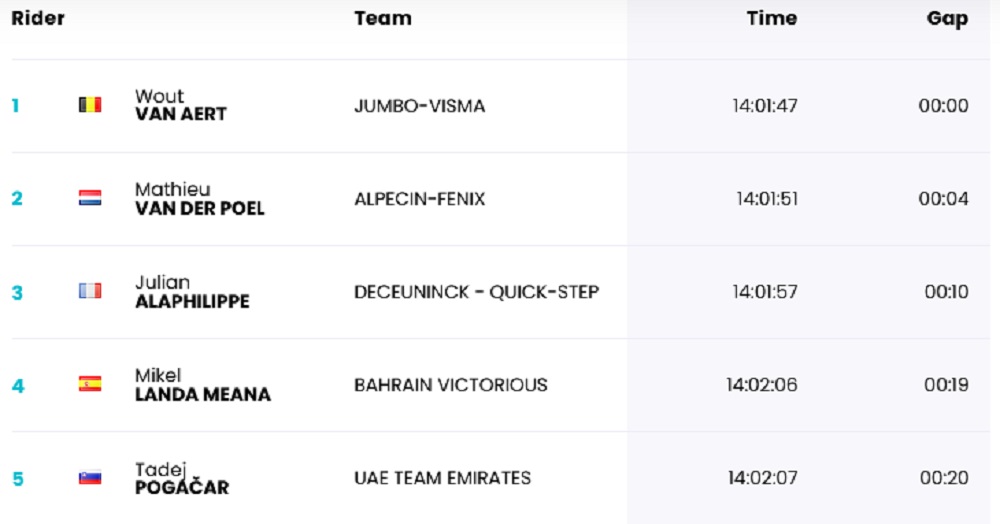The width and height of the screenshot is (1000, 524).
Task: Select the DECEUNINCK - QUICK-STEP team
Action: tap(476, 292)
